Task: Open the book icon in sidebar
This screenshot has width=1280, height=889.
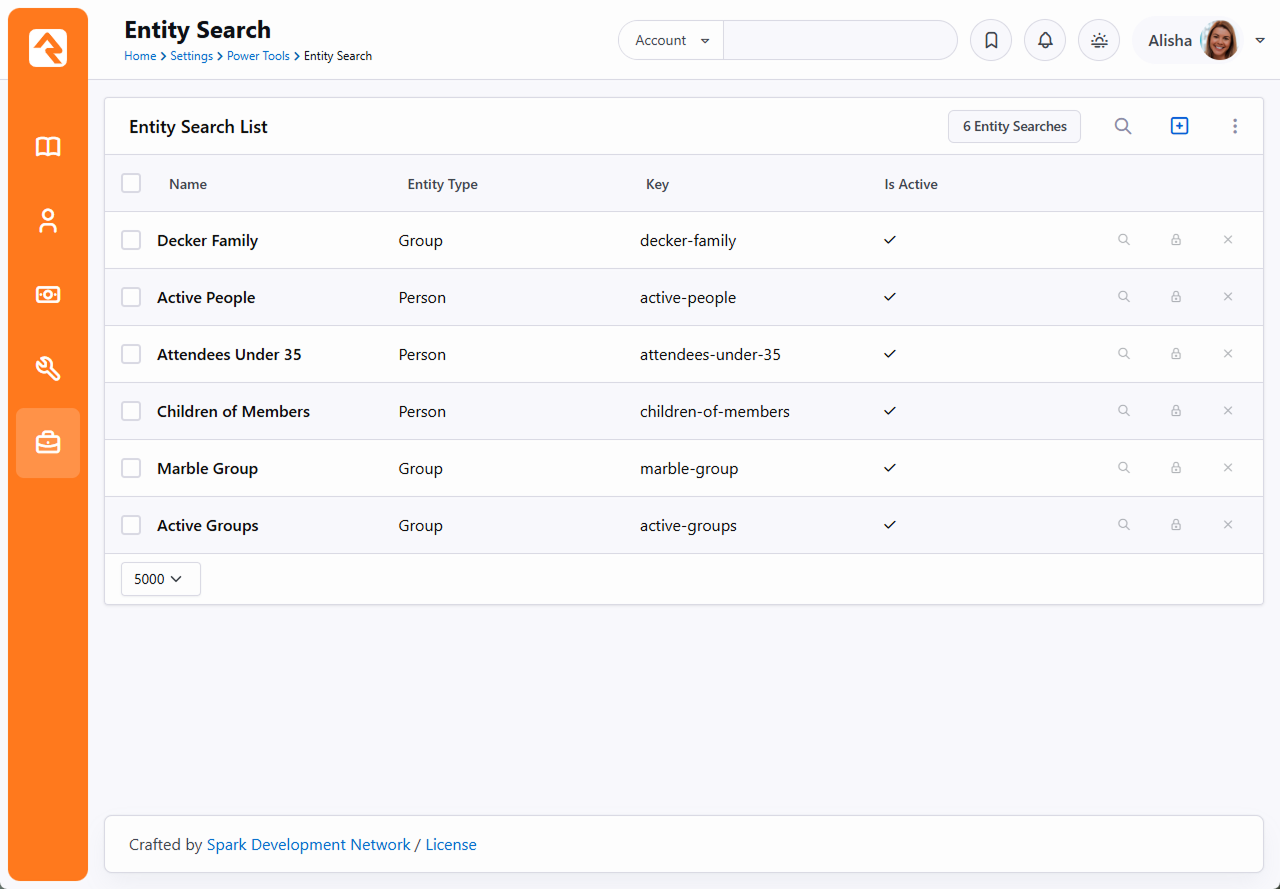Action: tap(48, 147)
